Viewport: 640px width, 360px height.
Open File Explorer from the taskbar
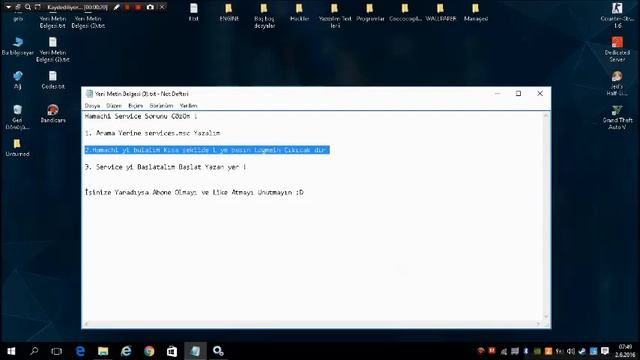pos(103,351)
